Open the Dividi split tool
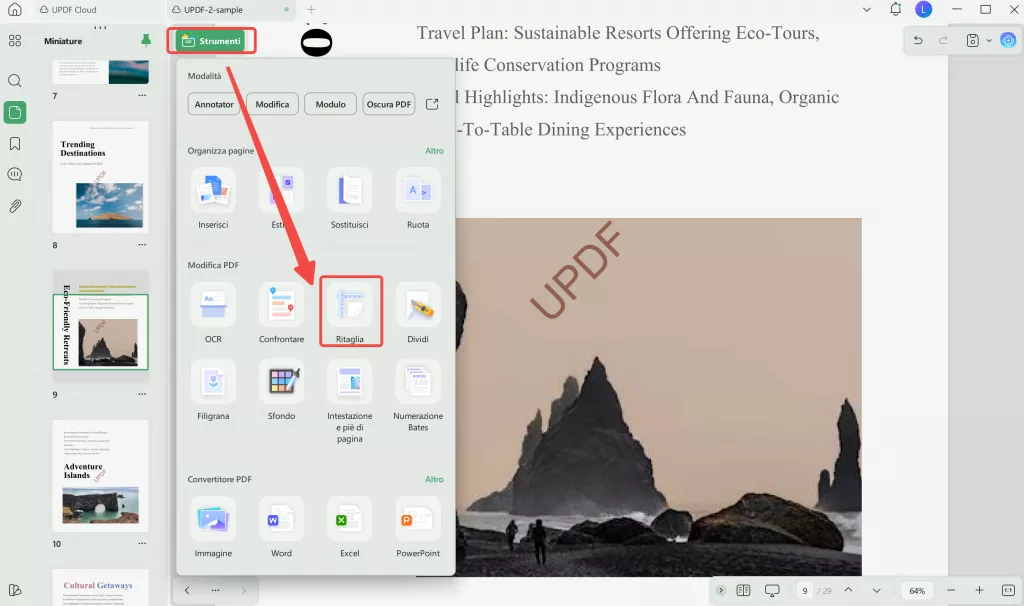This screenshot has width=1024, height=606. tap(418, 313)
